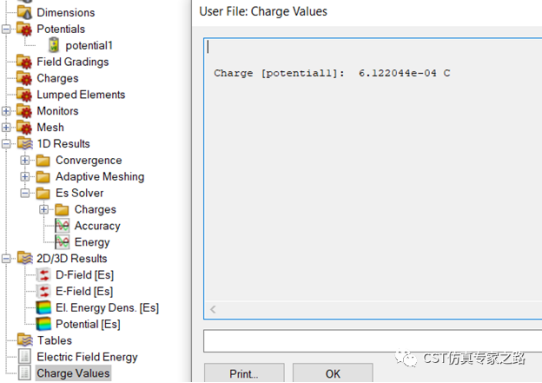Collapse the Potentials tree node
The image size is (542, 383).
(6, 29)
